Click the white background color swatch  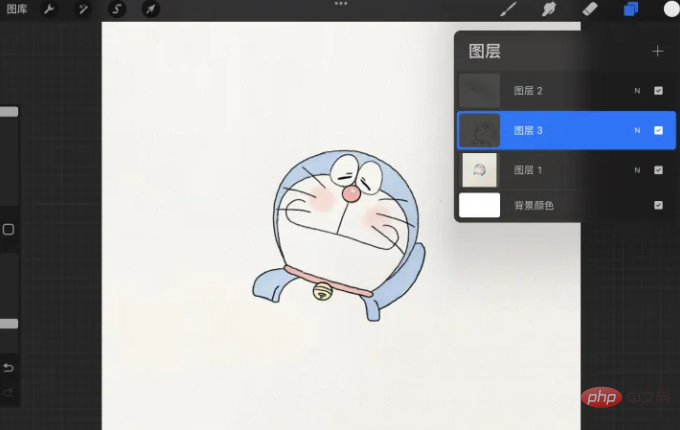(479, 205)
